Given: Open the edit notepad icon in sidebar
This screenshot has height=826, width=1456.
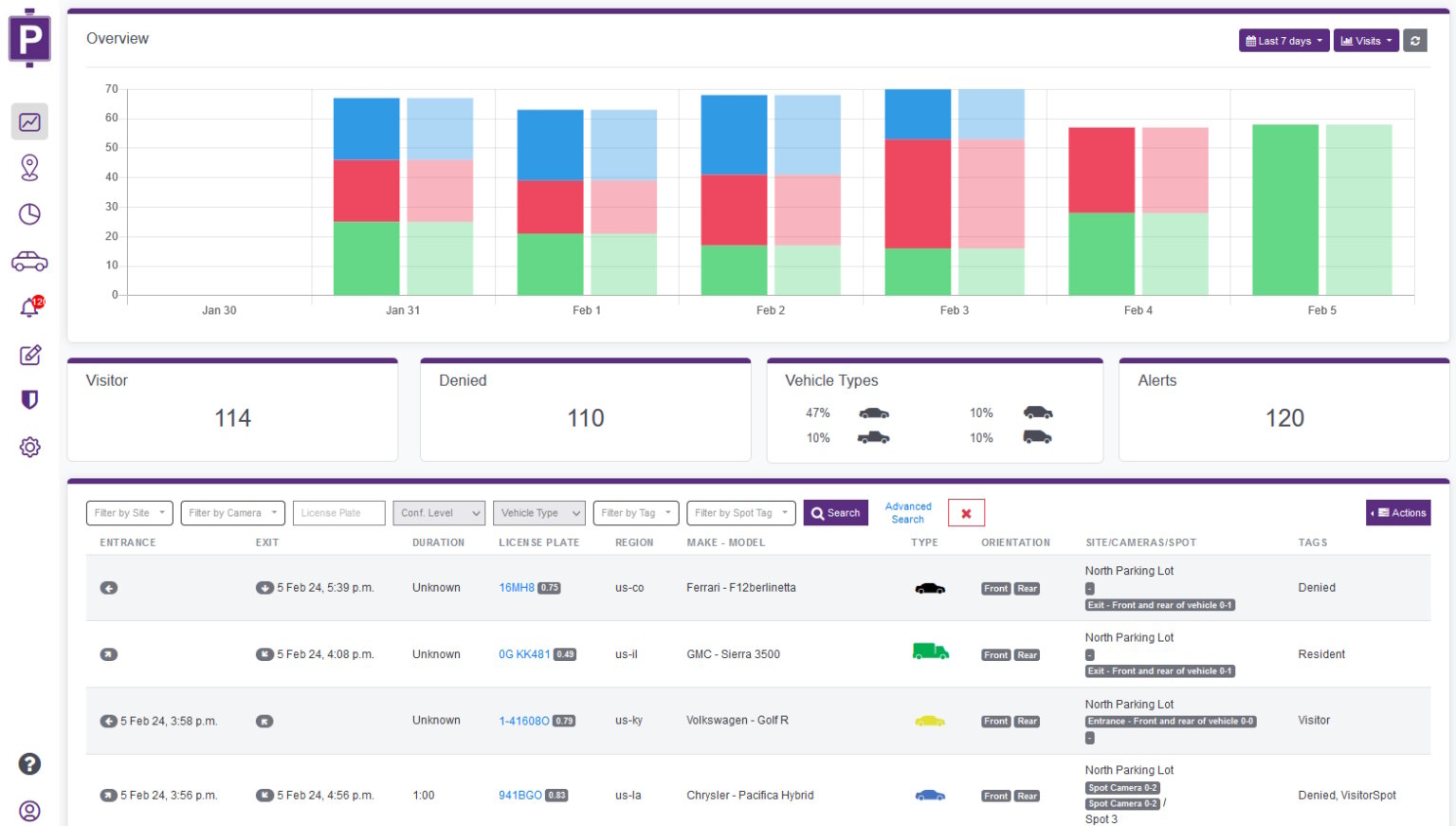Looking at the screenshot, I should point(29,355).
